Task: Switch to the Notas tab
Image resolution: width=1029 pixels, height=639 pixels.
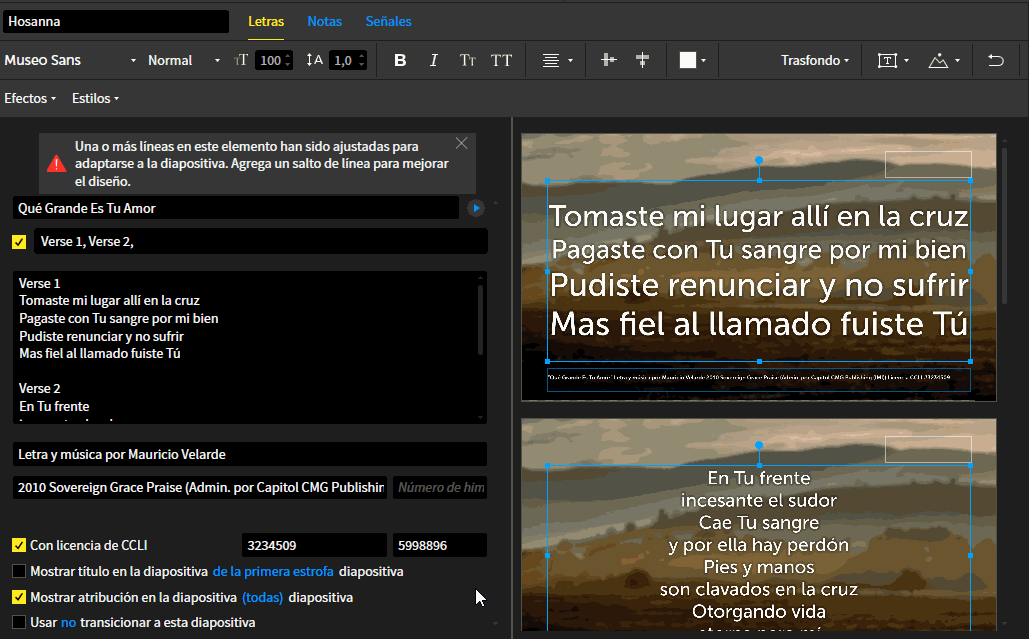Action: pyautogui.click(x=324, y=22)
